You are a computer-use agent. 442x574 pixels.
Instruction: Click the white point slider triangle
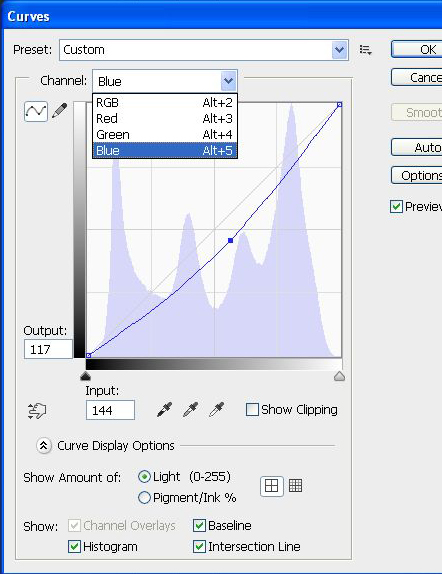pos(339,376)
